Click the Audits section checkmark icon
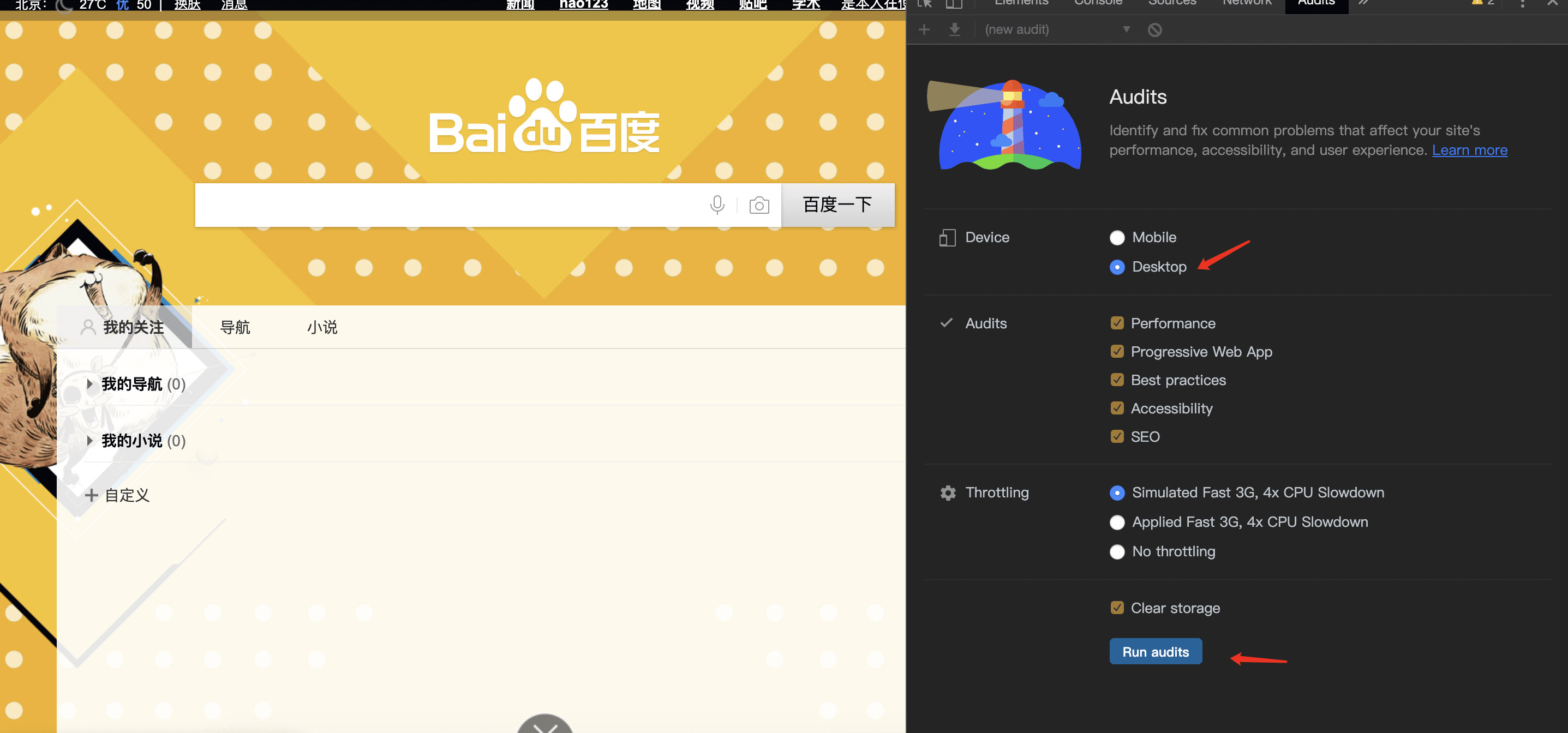1568x733 pixels. [947, 323]
